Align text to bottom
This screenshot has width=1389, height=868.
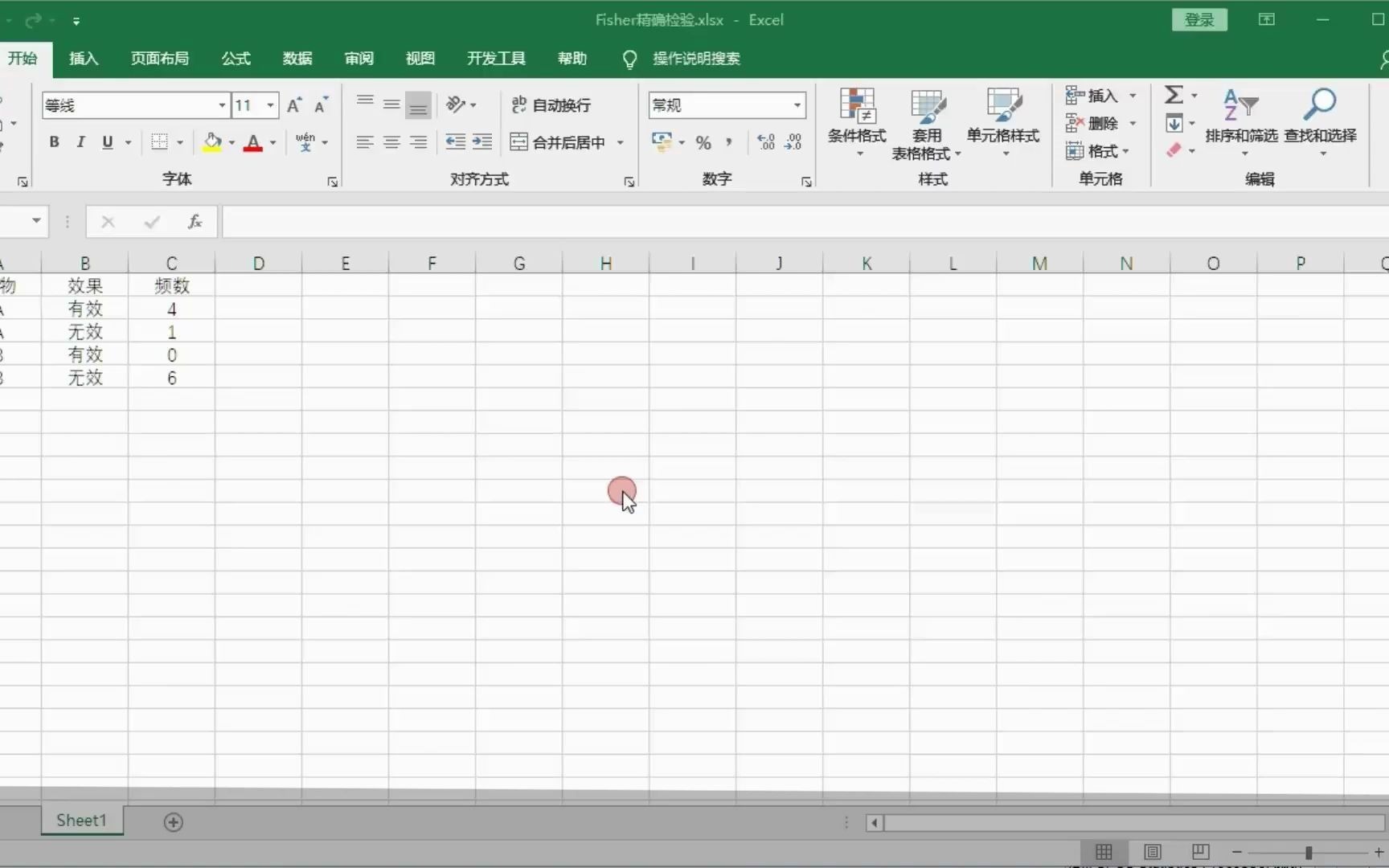[x=418, y=104]
